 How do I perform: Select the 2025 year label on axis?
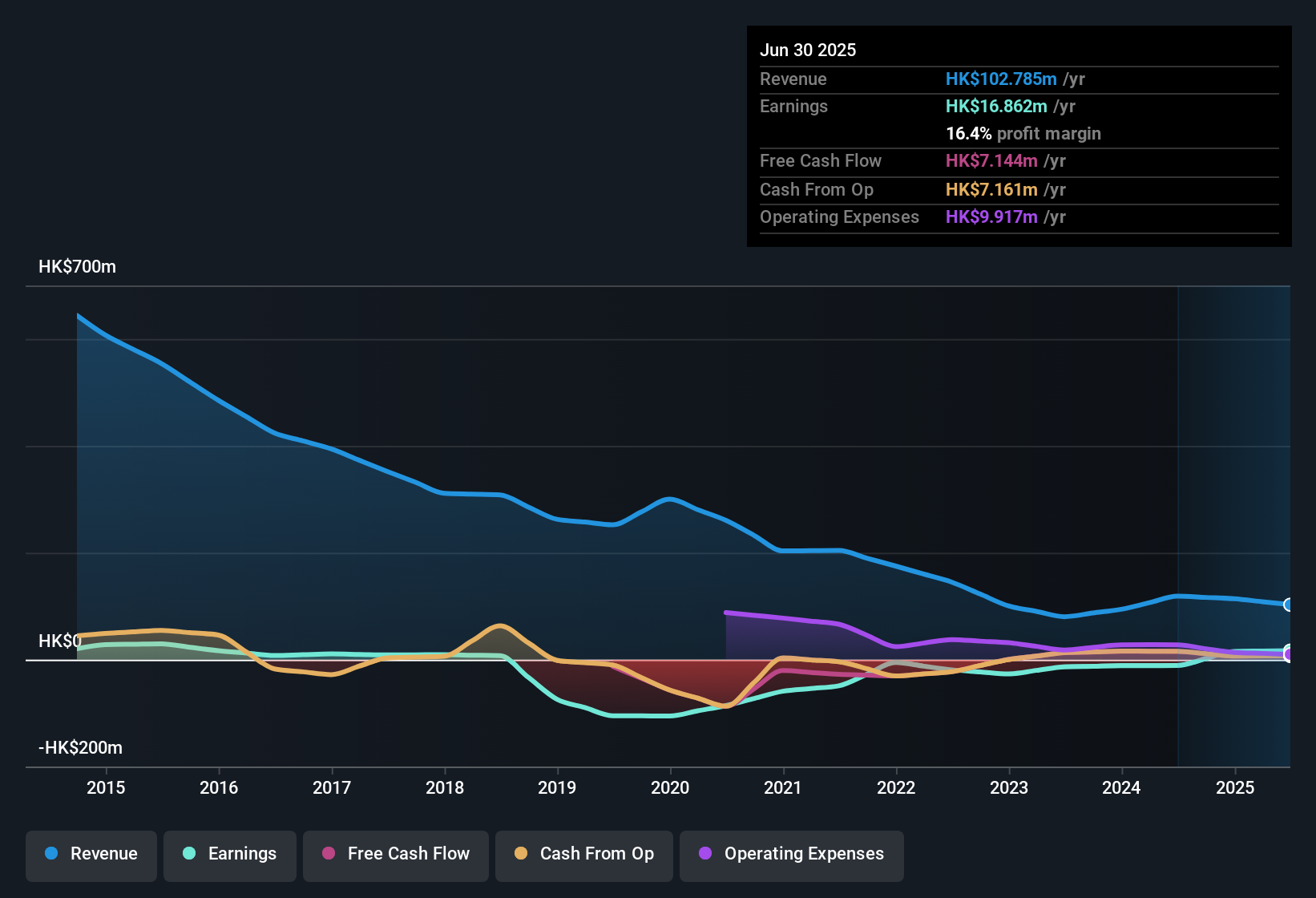1234,788
